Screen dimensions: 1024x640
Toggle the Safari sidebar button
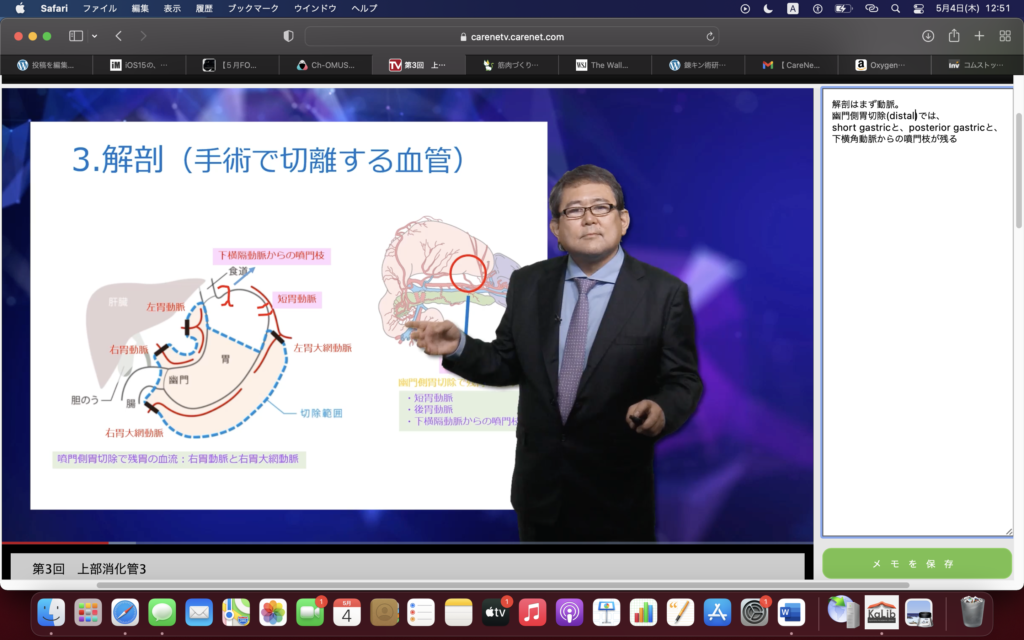pos(76,36)
